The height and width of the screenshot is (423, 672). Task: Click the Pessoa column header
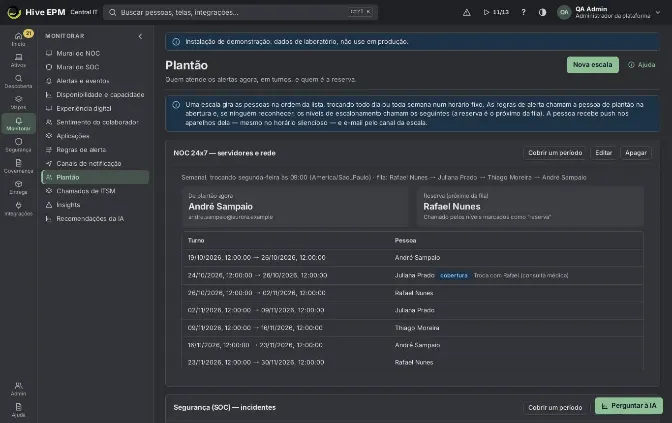pyautogui.click(x=405, y=240)
